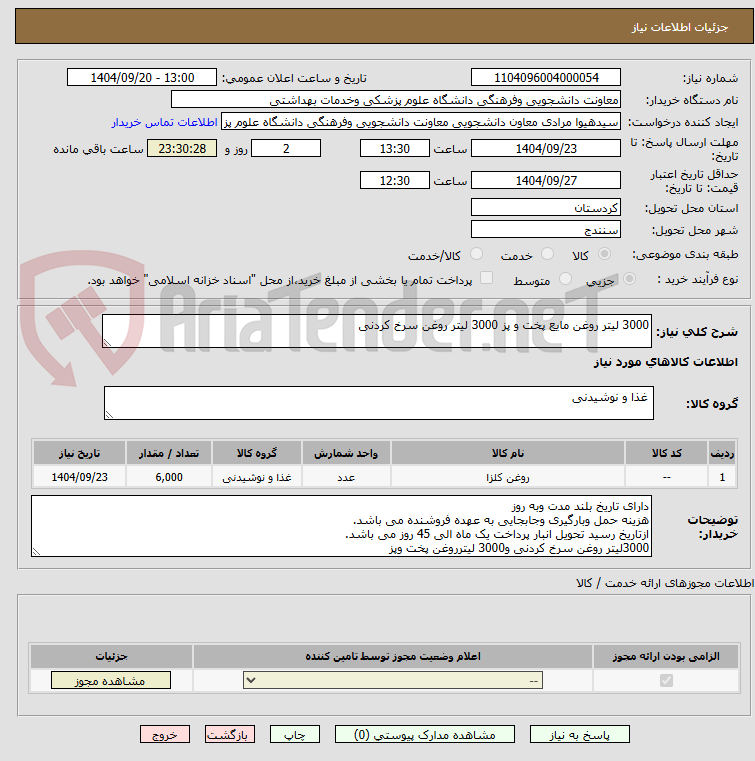Click the شرح کلی نیاز text area
755x761 pixels.
377,331
